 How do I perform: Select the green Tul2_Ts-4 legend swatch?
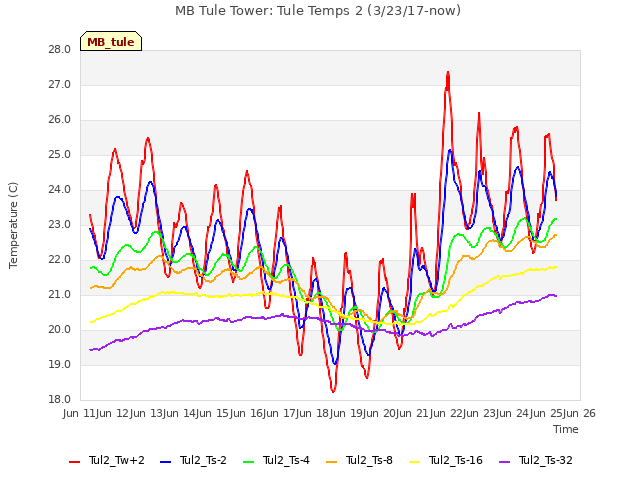(249, 461)
